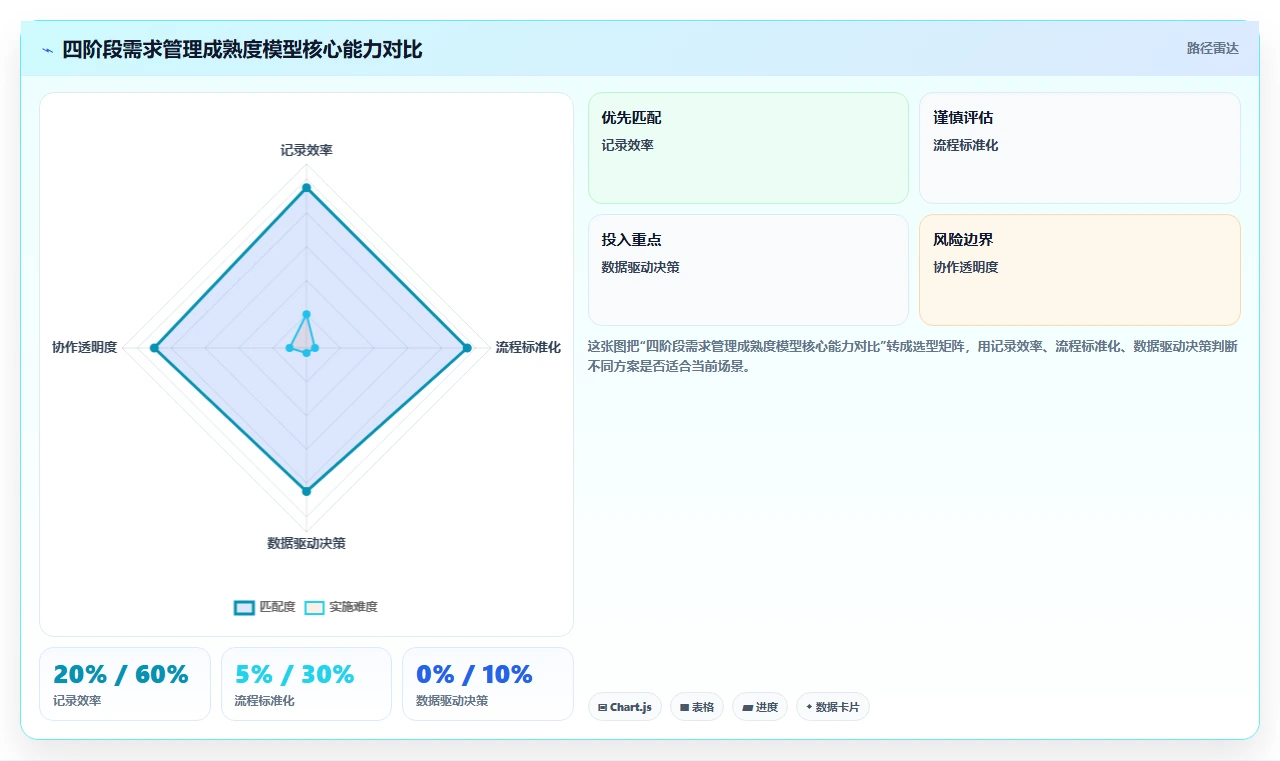Screen dimensions: 1280x761
Task: Click the 流程标准化 radar axis label
Action: 528,347
